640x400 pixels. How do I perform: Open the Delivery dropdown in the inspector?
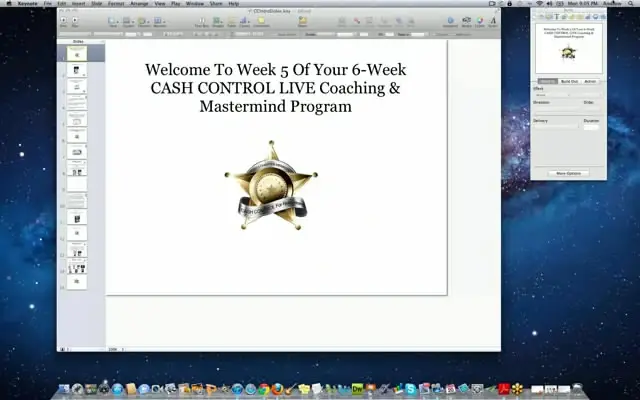556,127
